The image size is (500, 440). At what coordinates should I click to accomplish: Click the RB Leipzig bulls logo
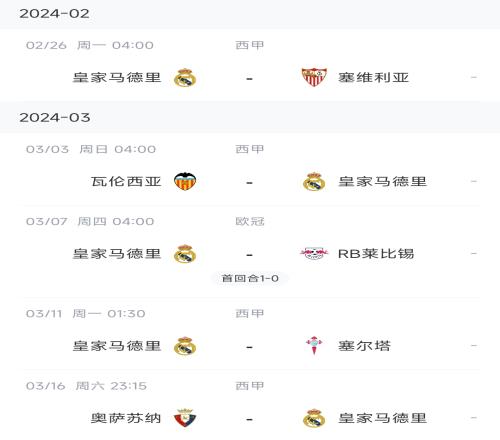[x=314, y=253]
